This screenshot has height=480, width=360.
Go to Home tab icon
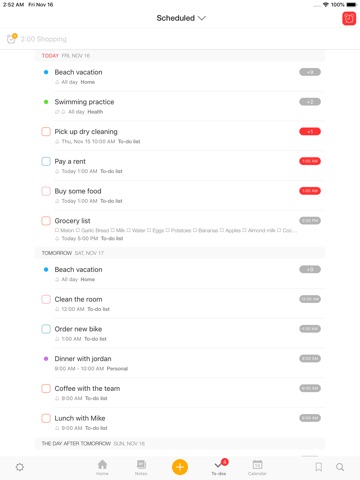[x=102, y=467]
